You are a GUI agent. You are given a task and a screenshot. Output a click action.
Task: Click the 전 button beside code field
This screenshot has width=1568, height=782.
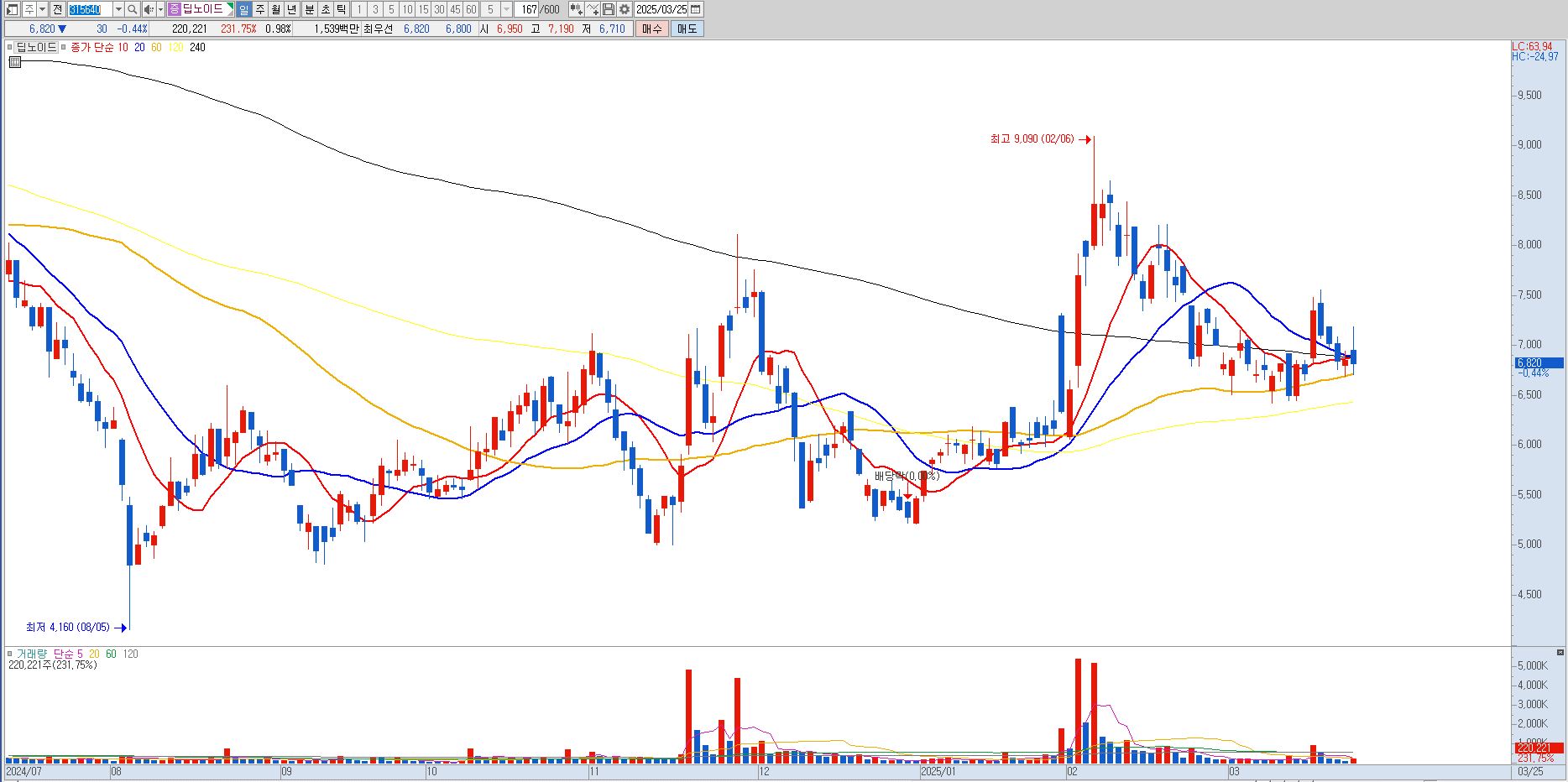[57, 9]
